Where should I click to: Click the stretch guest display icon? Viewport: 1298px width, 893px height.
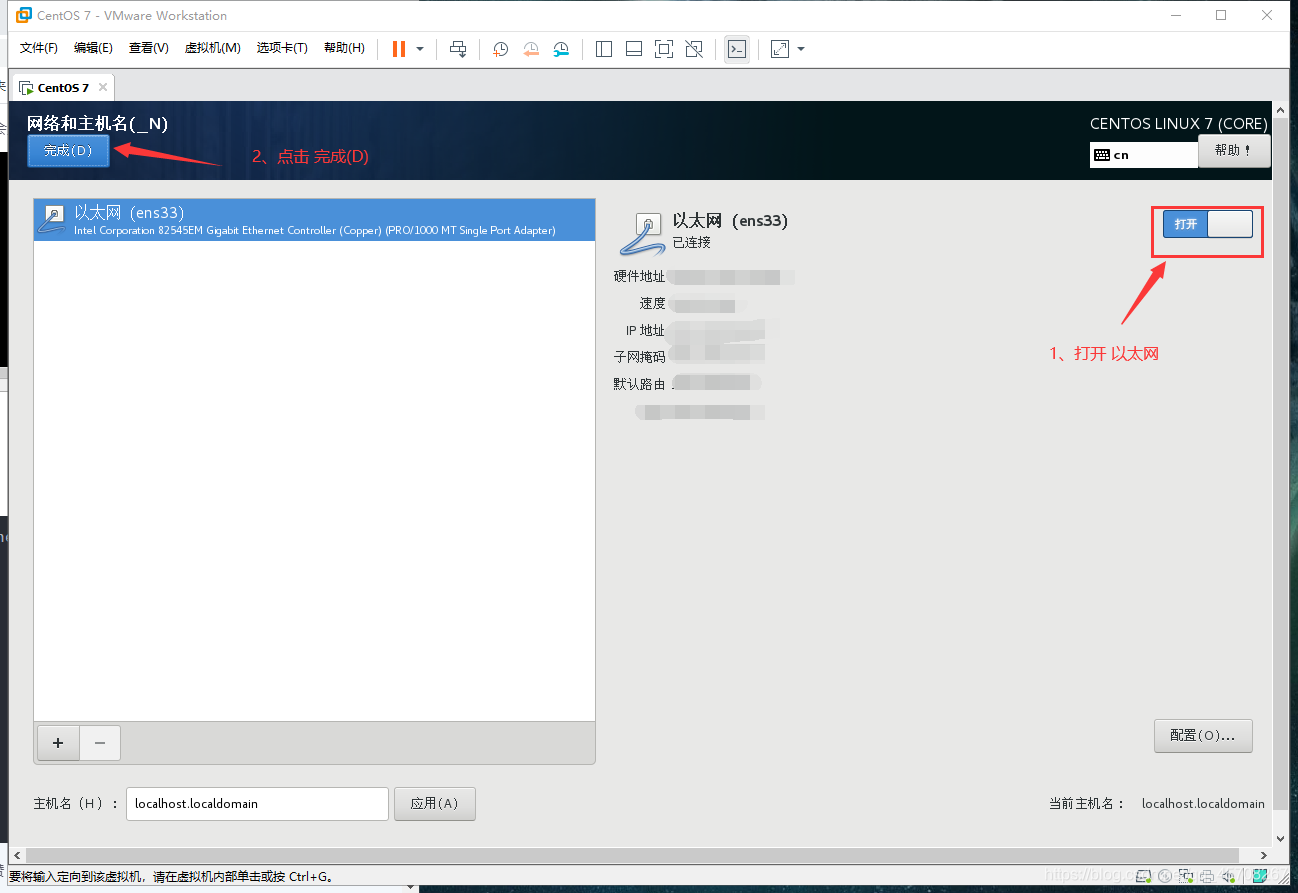pyautogui.click(x=780, y=49)
